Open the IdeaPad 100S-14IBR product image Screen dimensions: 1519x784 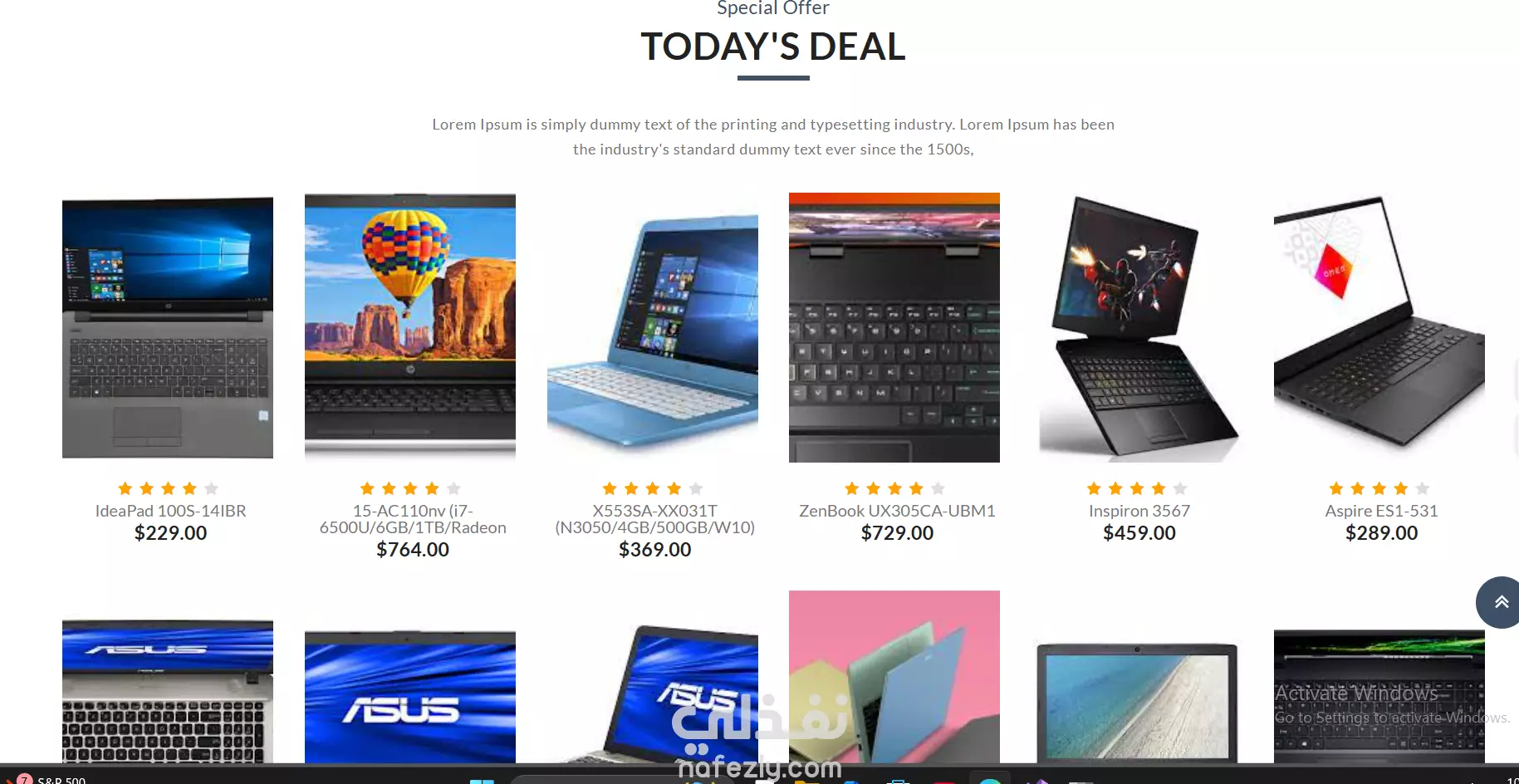(x=168, y=327)
